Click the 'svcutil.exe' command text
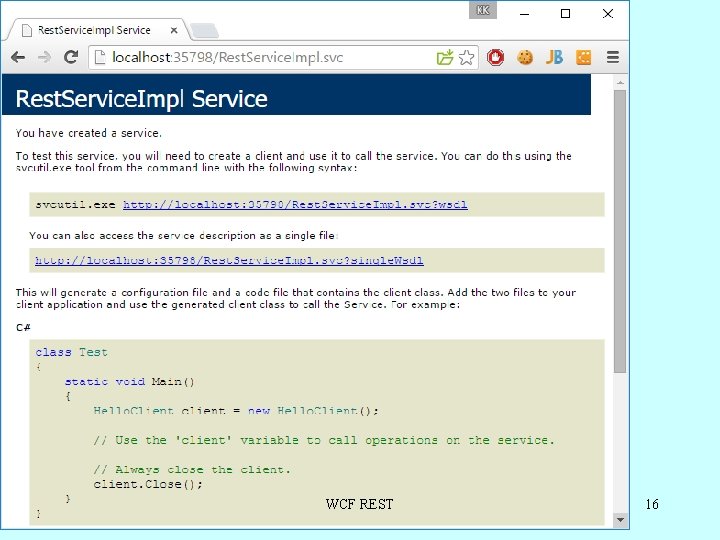The image size is (720, 540). pos(75,204)
